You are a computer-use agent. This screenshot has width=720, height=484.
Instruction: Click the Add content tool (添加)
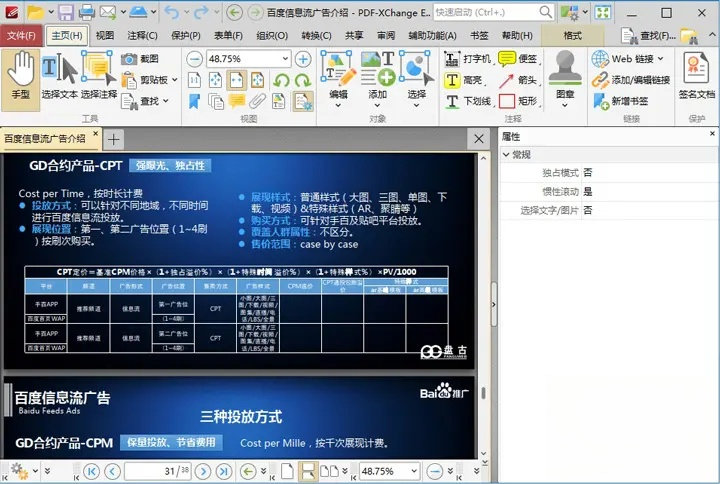pos(377,80)
